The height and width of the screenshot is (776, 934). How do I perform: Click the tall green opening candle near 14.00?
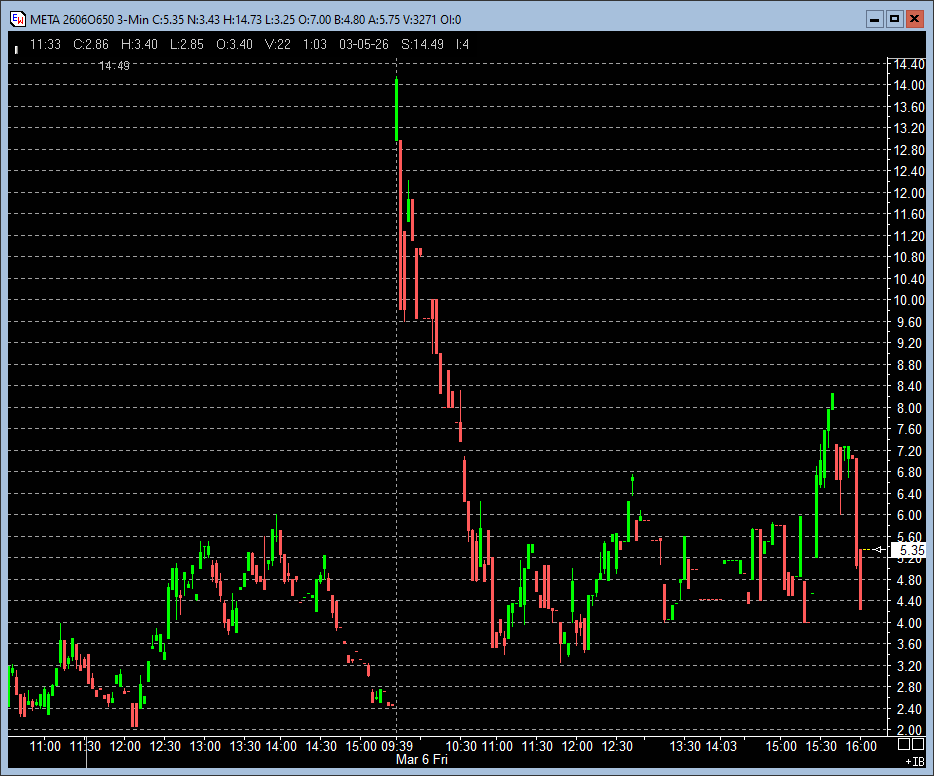(x=396, y=110)
